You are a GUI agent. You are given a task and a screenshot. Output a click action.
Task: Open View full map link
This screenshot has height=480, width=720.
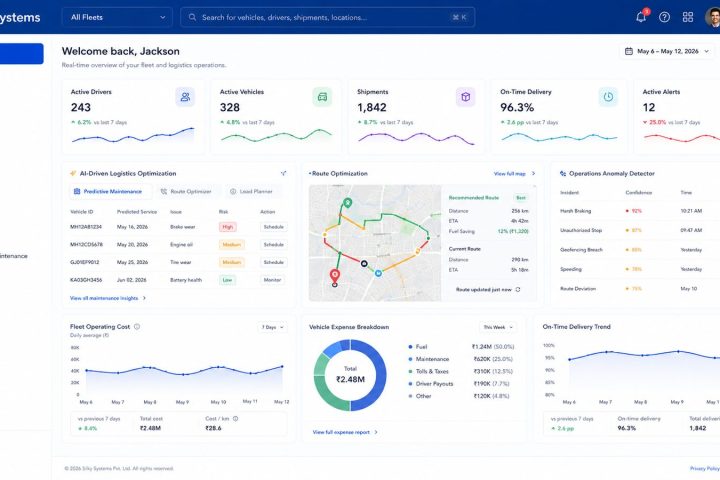tap(514, 174)
